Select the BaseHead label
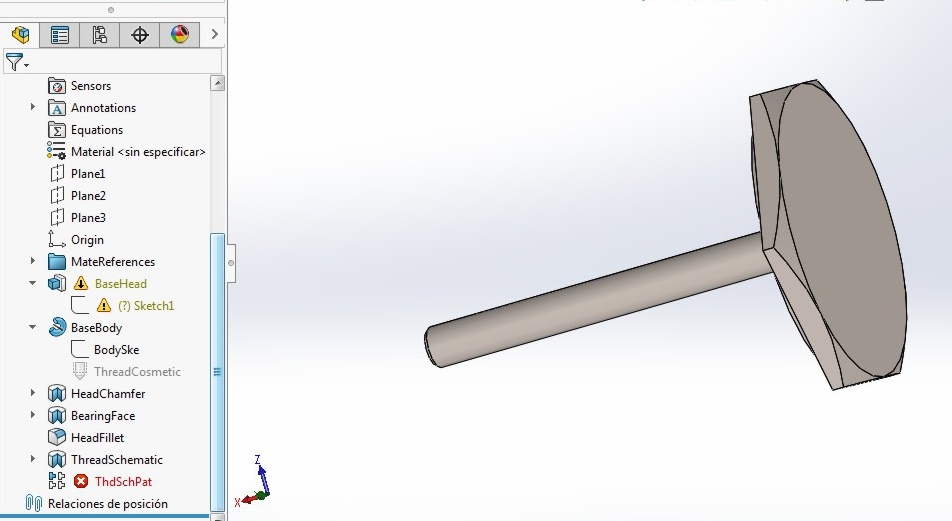 (120, 284)
